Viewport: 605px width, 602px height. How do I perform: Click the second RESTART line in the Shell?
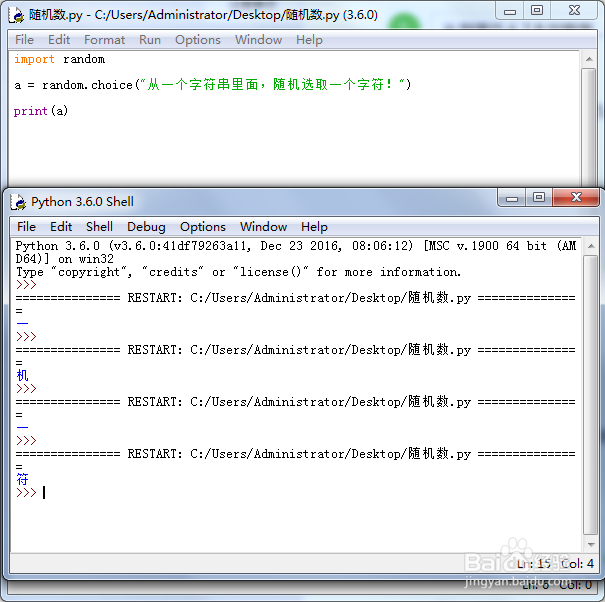tap(296, 350)
